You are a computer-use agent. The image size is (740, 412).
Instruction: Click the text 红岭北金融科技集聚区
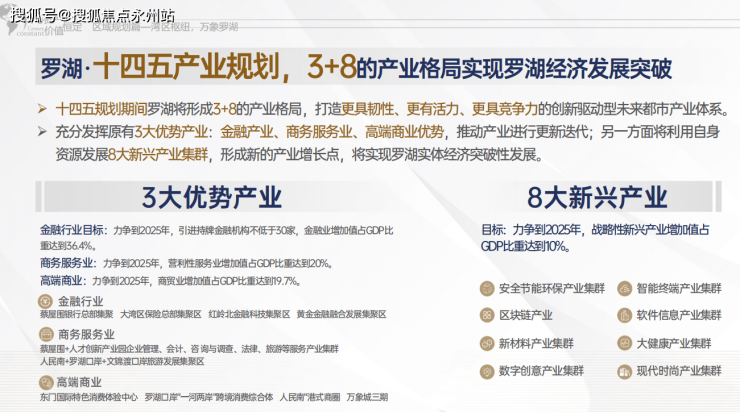coord(249,314)
